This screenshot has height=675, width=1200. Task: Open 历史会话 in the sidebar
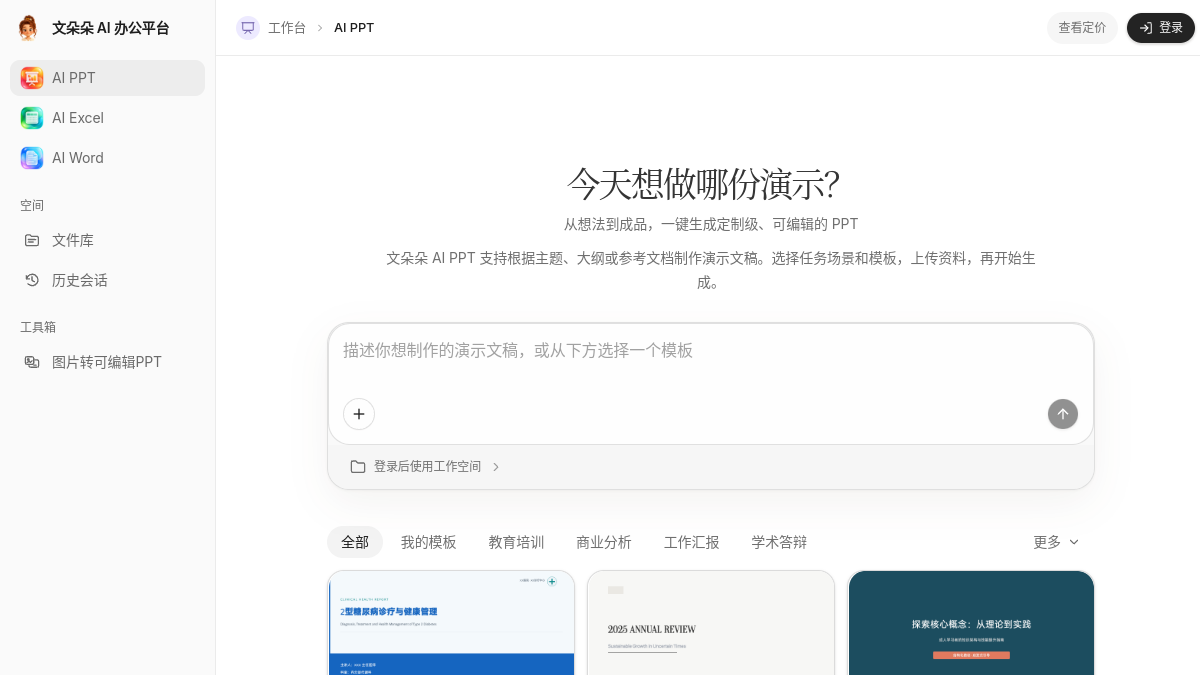(x=107, y=280)
